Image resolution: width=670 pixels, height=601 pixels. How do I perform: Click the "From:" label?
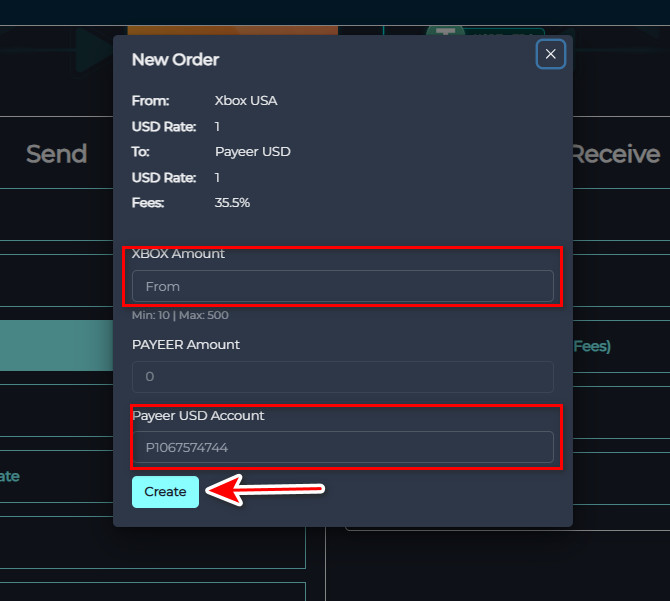[x=150, y=101]
